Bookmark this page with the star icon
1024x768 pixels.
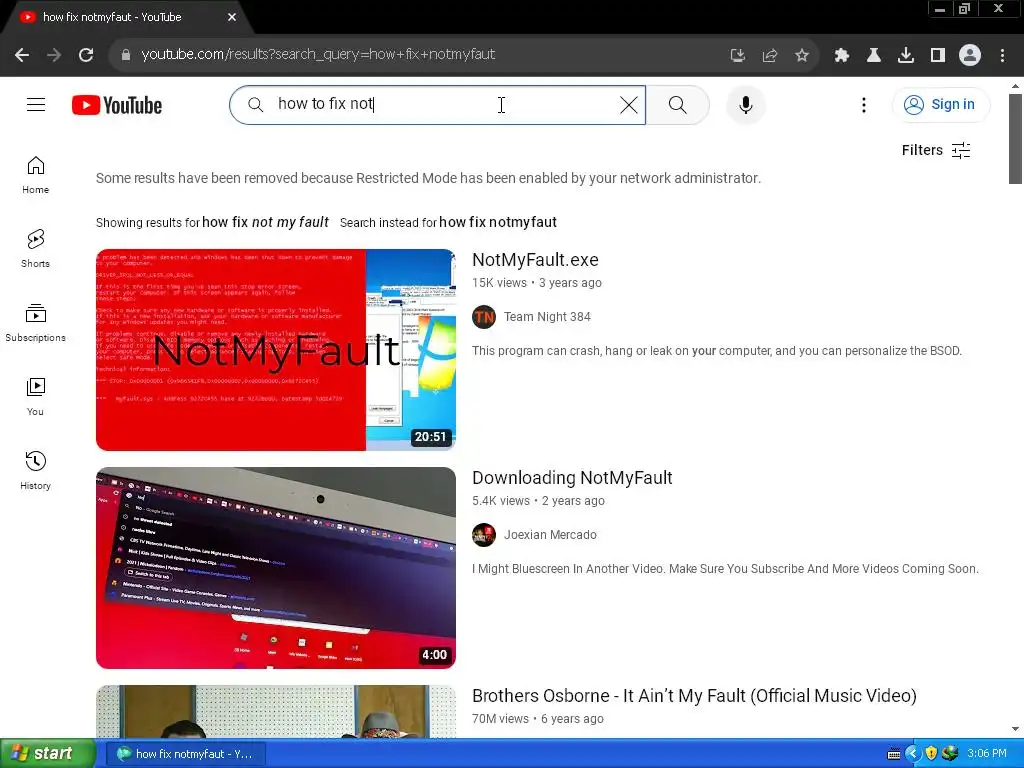(802, 56)
